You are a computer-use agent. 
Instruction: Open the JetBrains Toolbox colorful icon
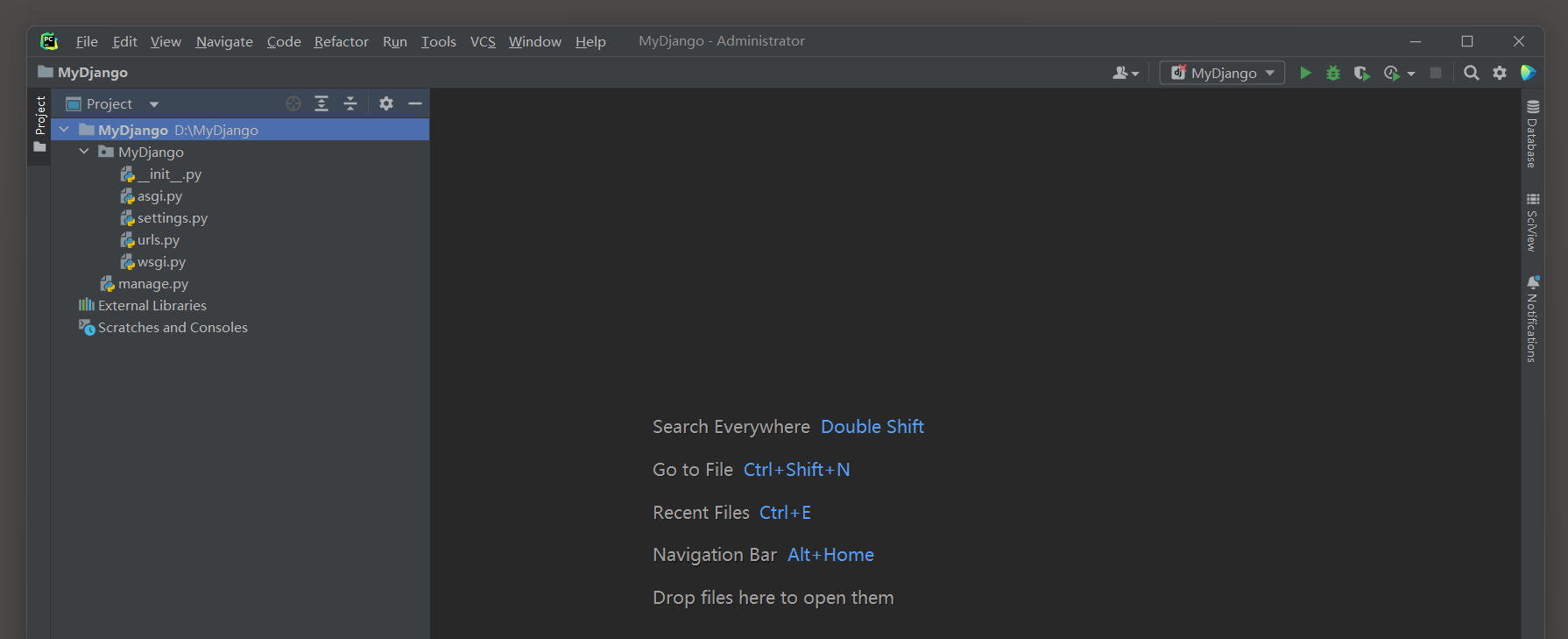1529,73
